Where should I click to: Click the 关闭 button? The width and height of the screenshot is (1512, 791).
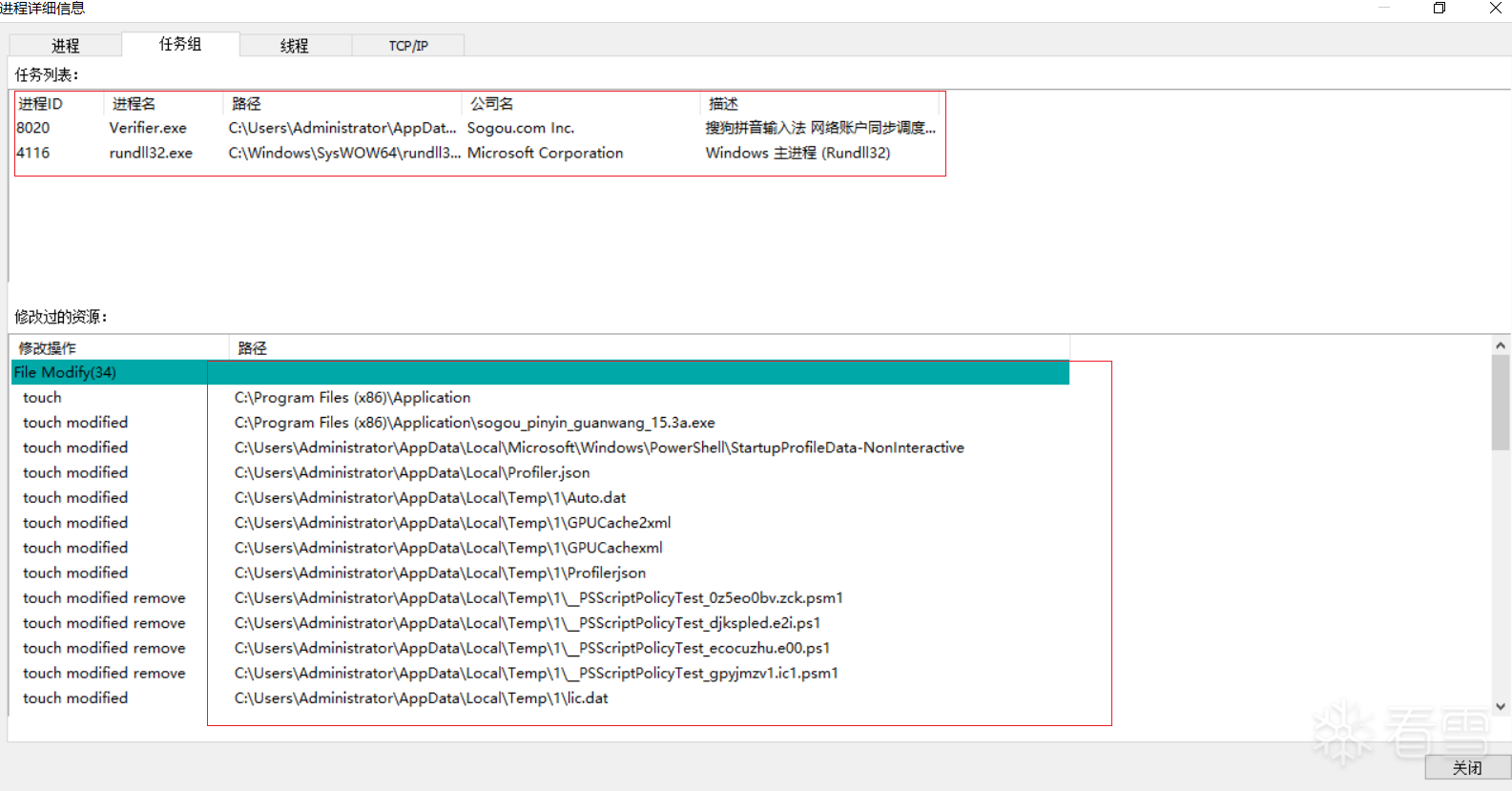tap(1466, 768)
